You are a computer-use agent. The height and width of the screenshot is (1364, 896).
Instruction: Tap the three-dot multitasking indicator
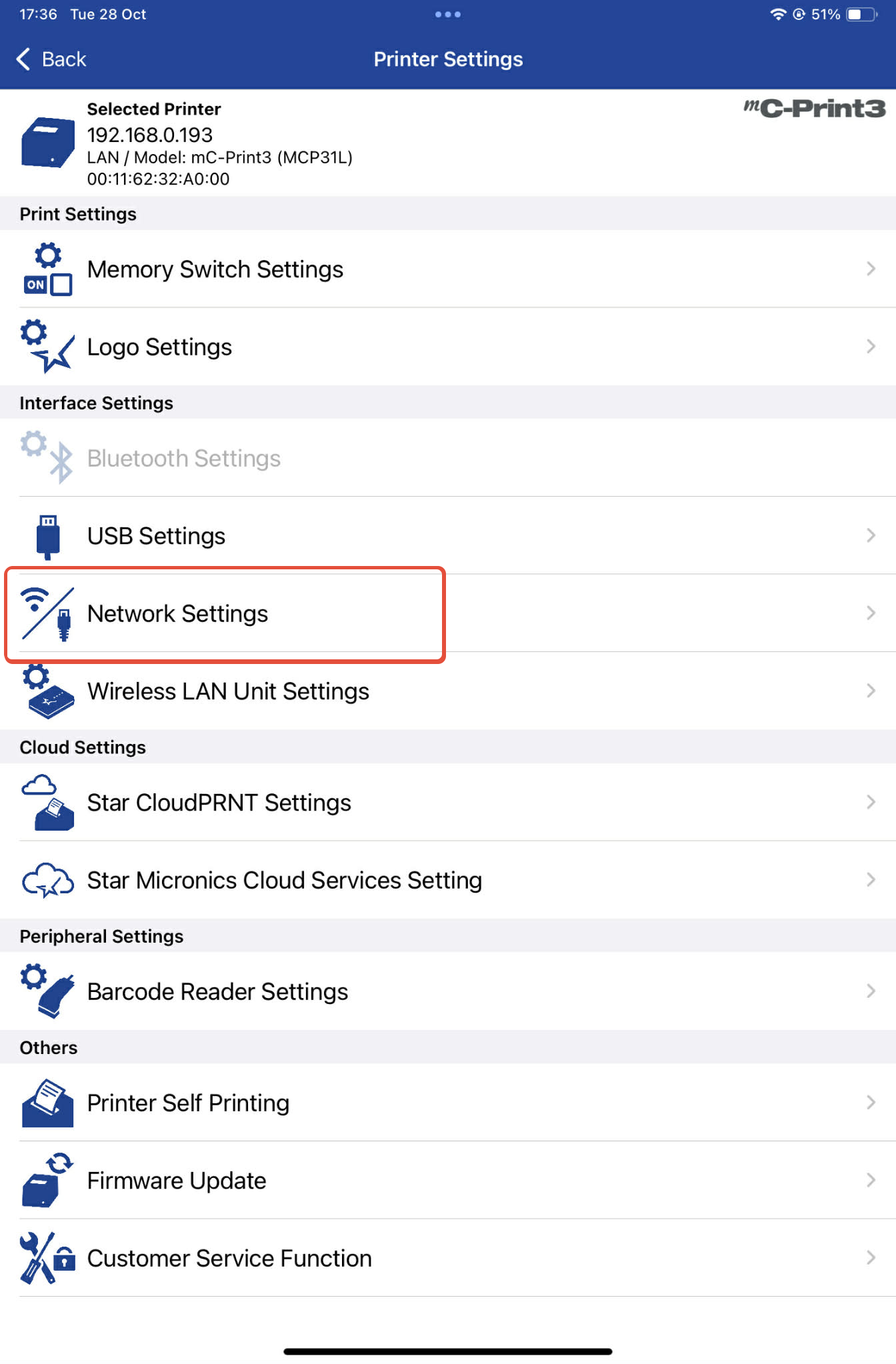point(448,14)
